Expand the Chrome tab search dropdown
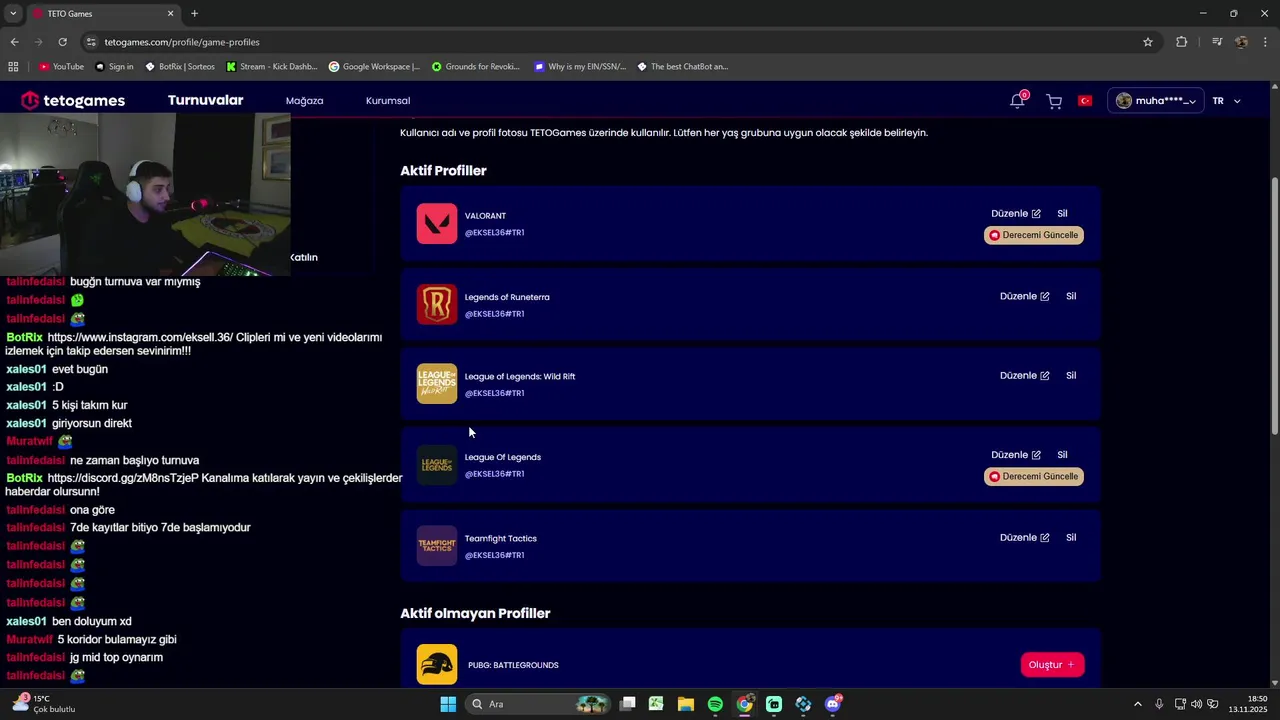Image resolution: width=1280 pixels, height=720 pixels. point(13,13)
